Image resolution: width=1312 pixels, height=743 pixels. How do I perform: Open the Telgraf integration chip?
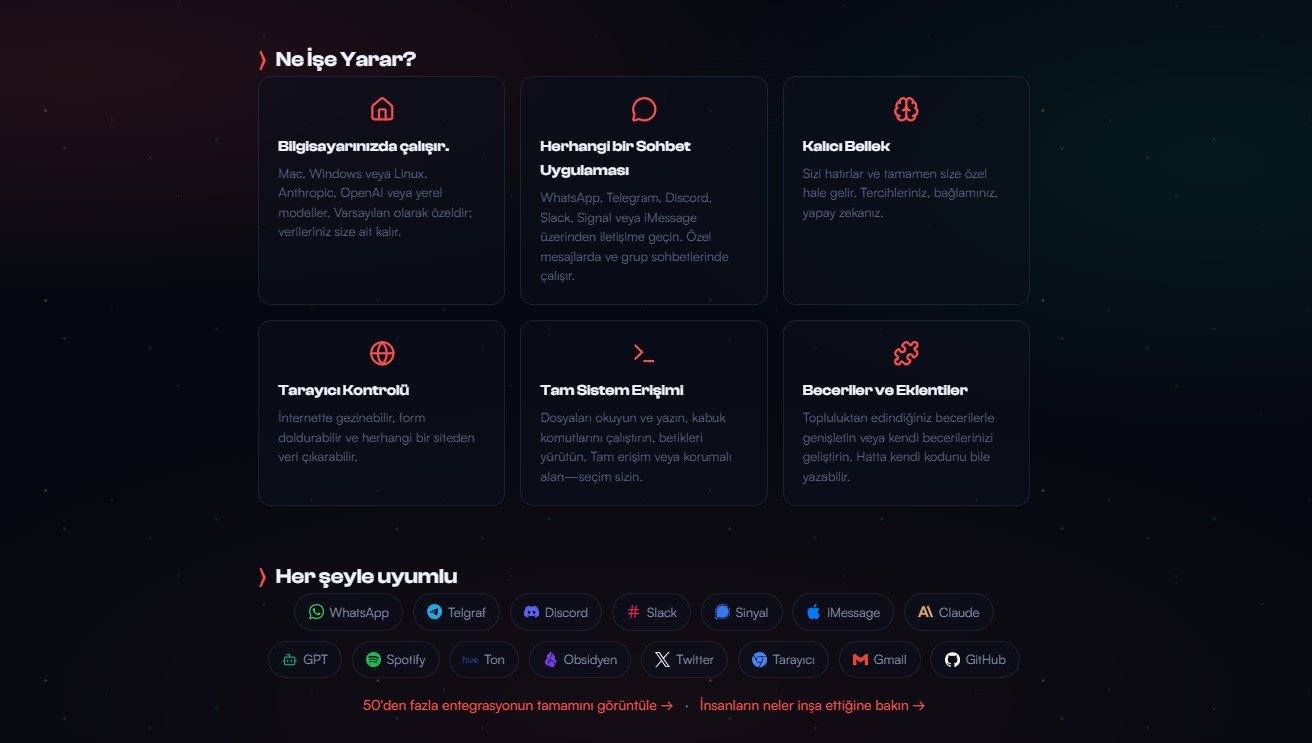(x=455, y=612)
